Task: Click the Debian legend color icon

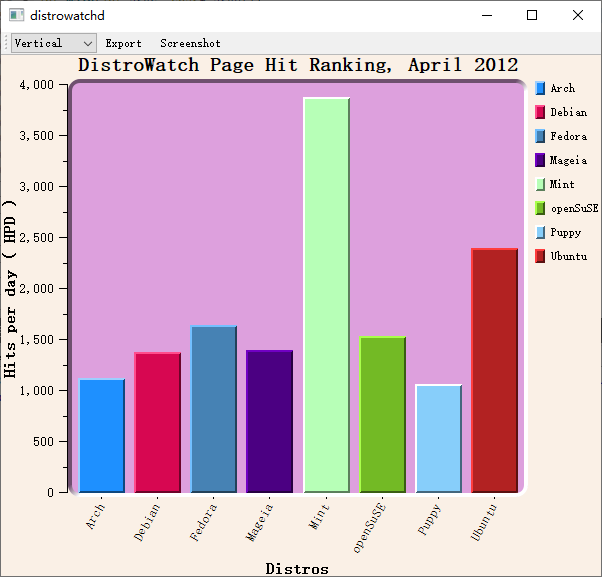Action: pyautogui.click(x=540, y=113)
